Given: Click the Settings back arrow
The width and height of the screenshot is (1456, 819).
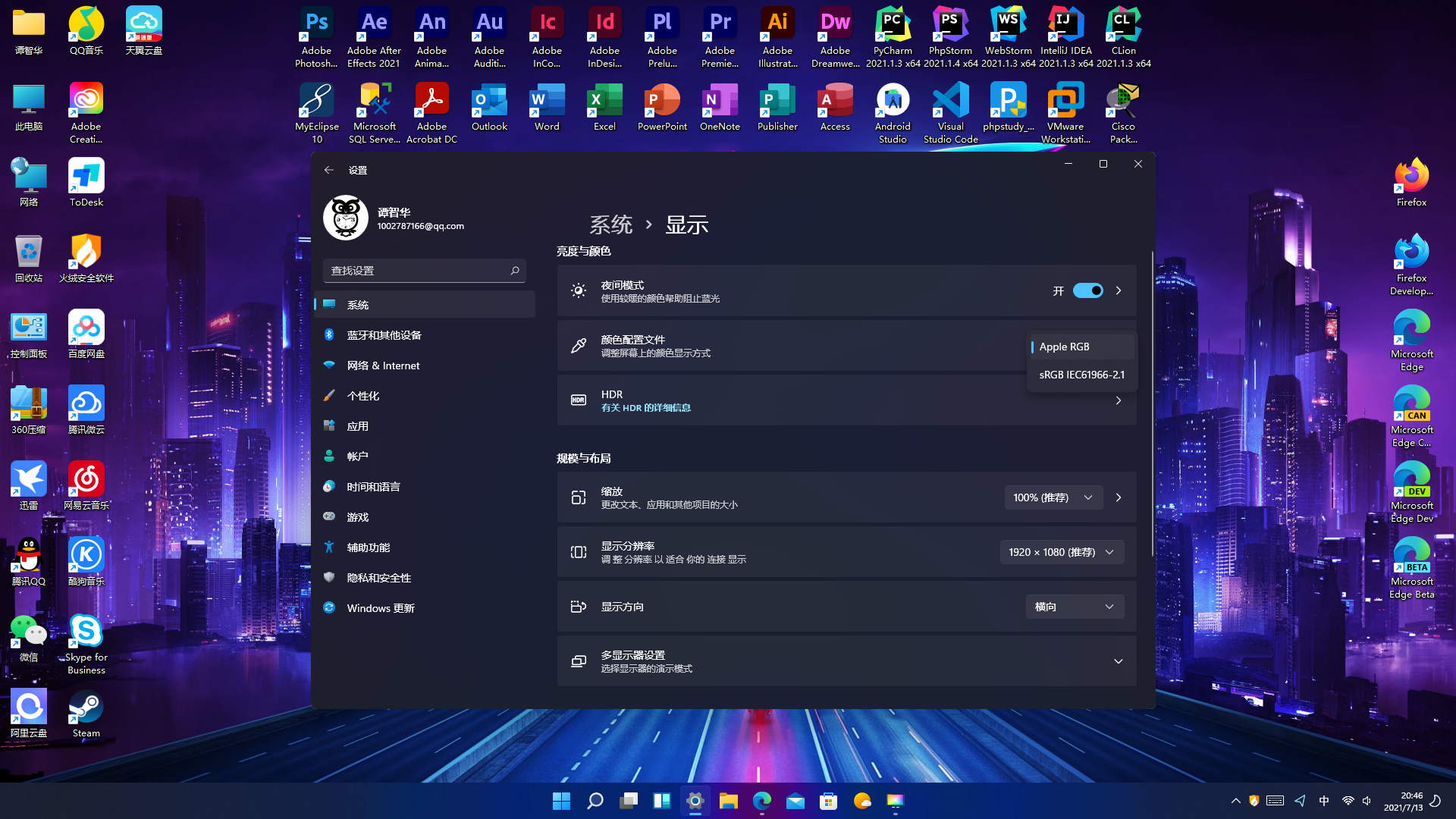Looking at the screenshot, I should click(328, 170).
